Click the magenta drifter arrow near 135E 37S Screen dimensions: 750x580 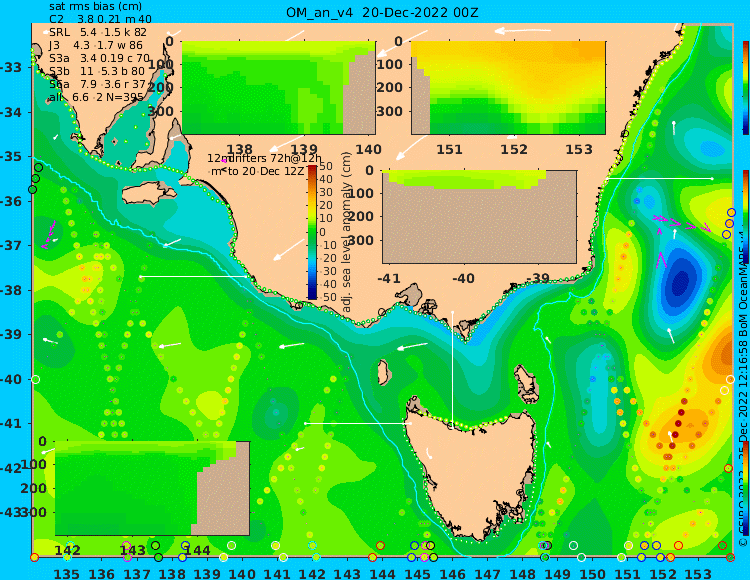point(49,234)
